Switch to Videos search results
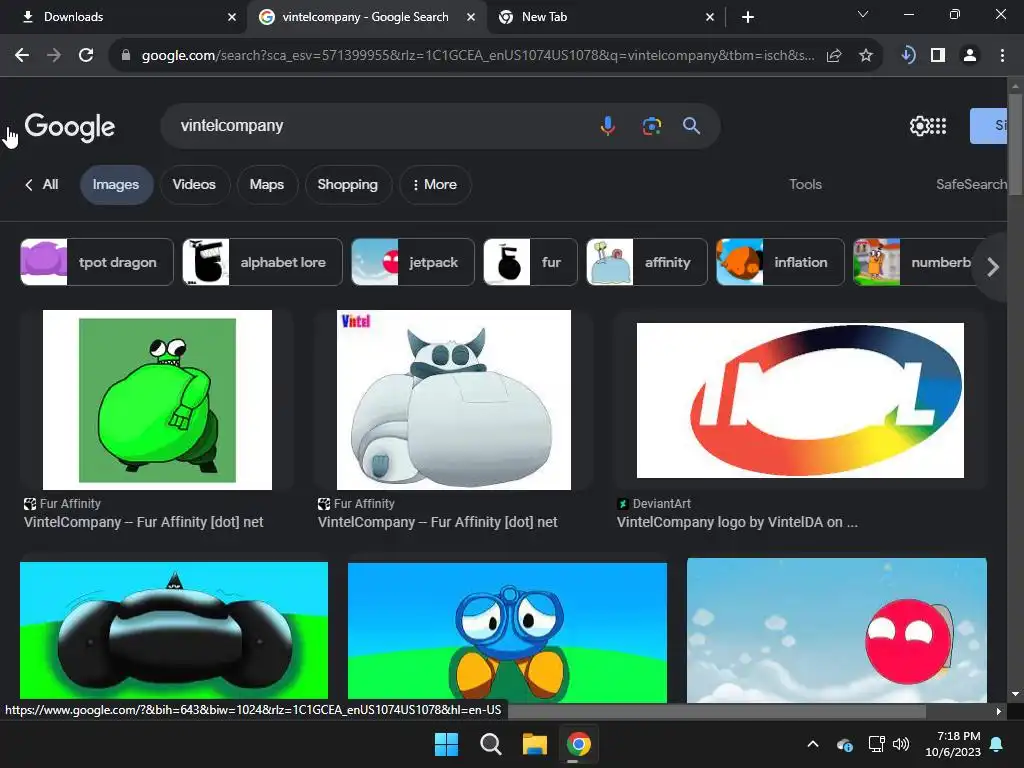1024x768 pixels. [194, 185]
